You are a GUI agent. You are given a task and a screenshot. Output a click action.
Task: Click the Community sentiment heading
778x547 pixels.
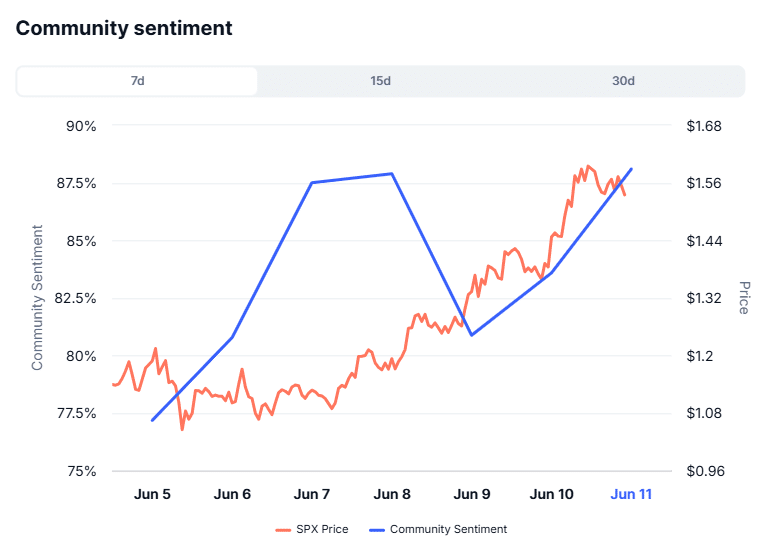tap(124, 28)
